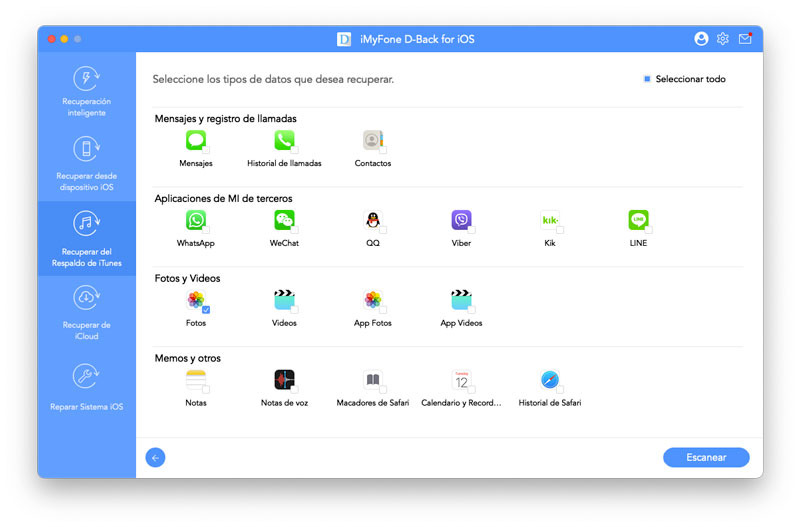Check the Contactos checkbox
Image resolution: width=800 pixels, height=527 pixels.
click(x=383, y=150)
